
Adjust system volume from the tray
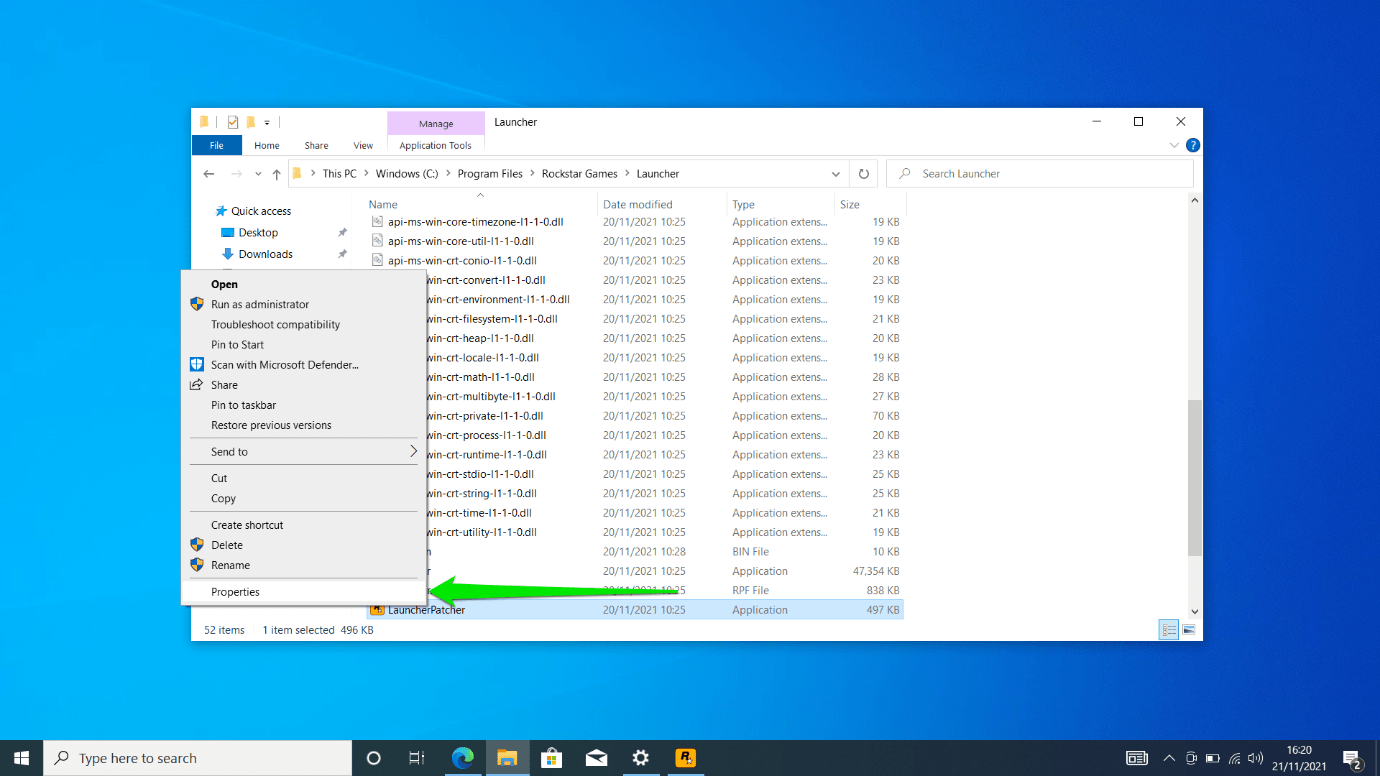(x=1255, y=757)
